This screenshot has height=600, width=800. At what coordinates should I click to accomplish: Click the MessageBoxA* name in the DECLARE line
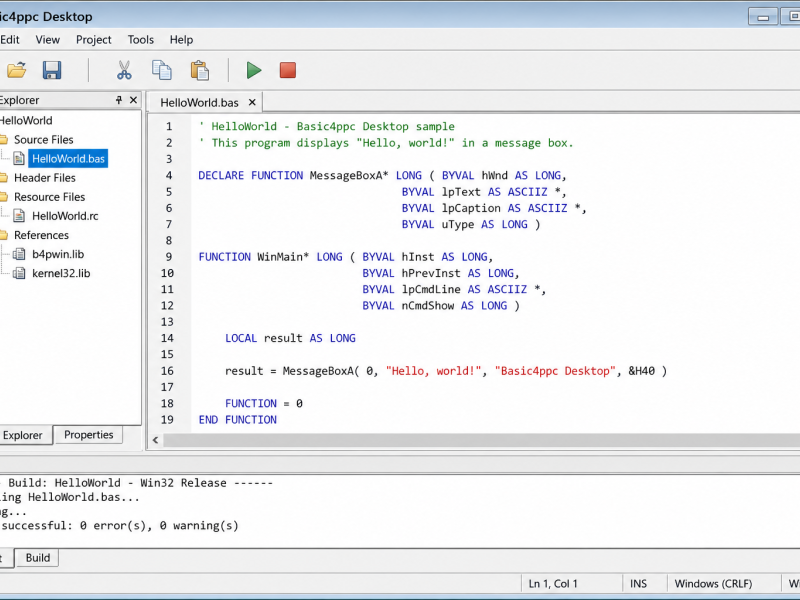(x=348, y=176)
